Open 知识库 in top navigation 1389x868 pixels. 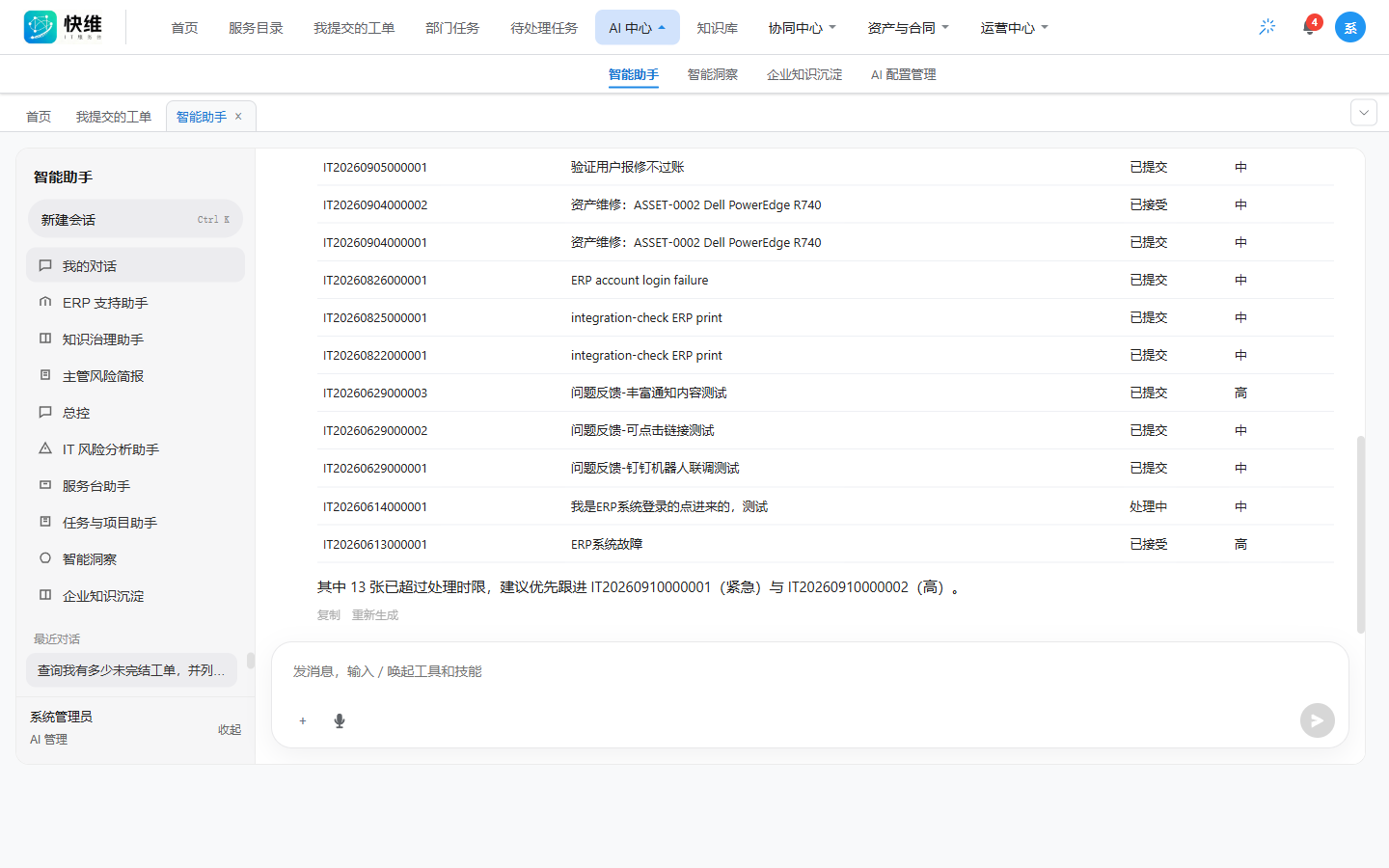[718, 28]
